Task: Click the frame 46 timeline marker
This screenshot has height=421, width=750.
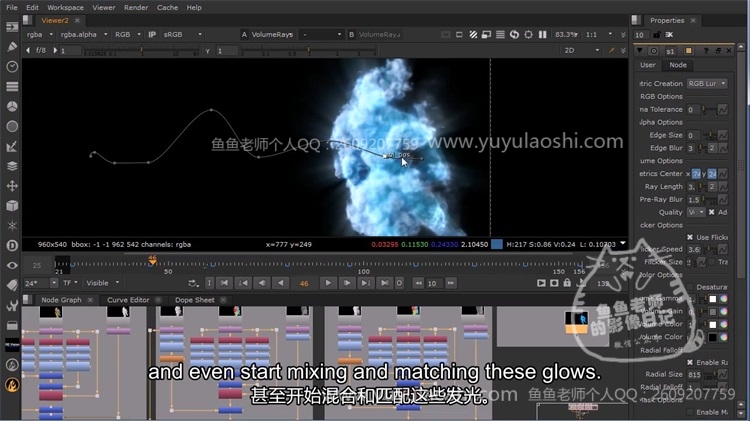Action: click(x=152, y=260)
